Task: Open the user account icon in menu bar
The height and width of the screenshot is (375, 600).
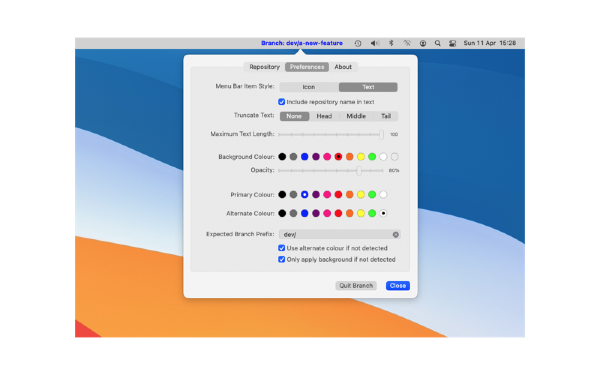Action: coord(423,43)
